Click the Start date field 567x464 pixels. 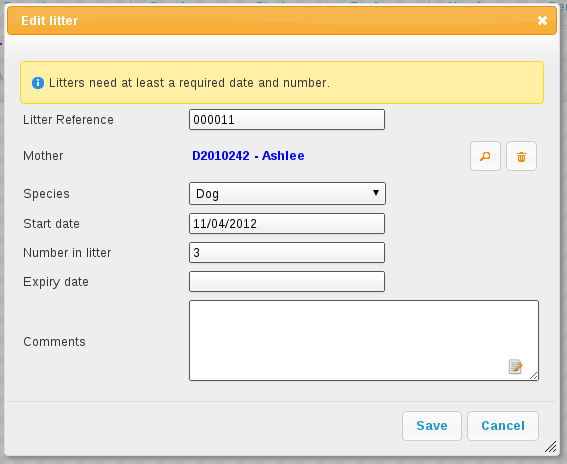287,224
